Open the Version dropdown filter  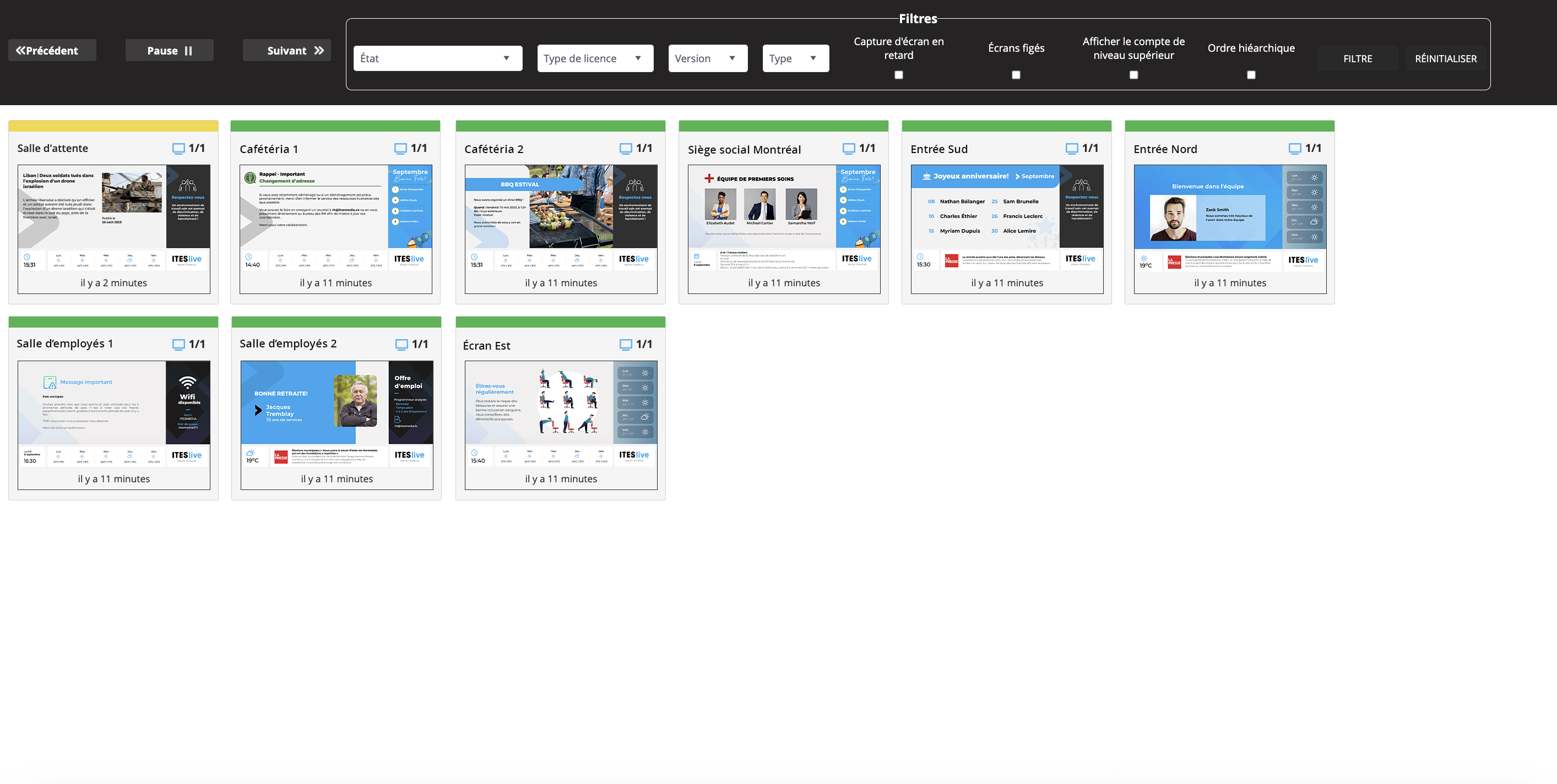tap(707, 58)
